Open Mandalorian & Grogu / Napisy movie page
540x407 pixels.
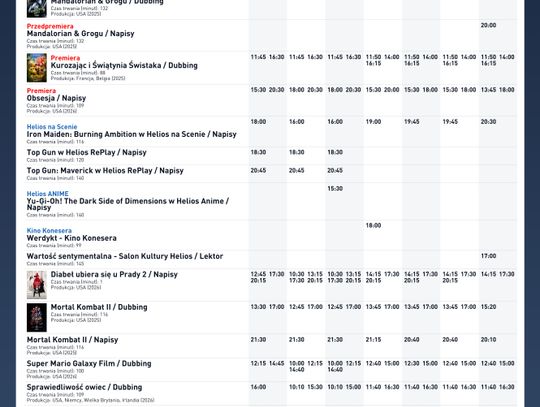coord(80,33)
